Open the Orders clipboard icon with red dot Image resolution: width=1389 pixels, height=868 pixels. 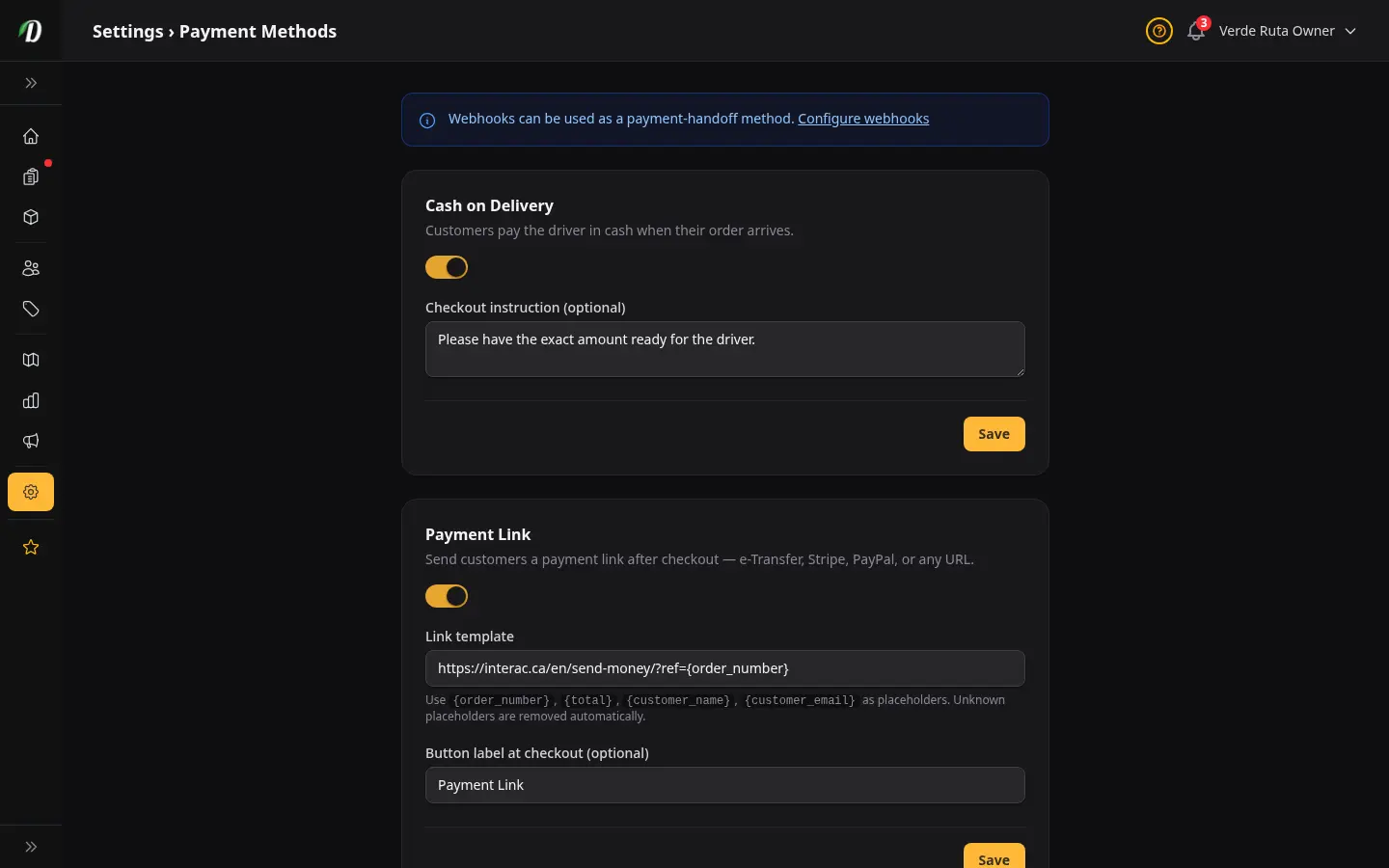[31, 176]
